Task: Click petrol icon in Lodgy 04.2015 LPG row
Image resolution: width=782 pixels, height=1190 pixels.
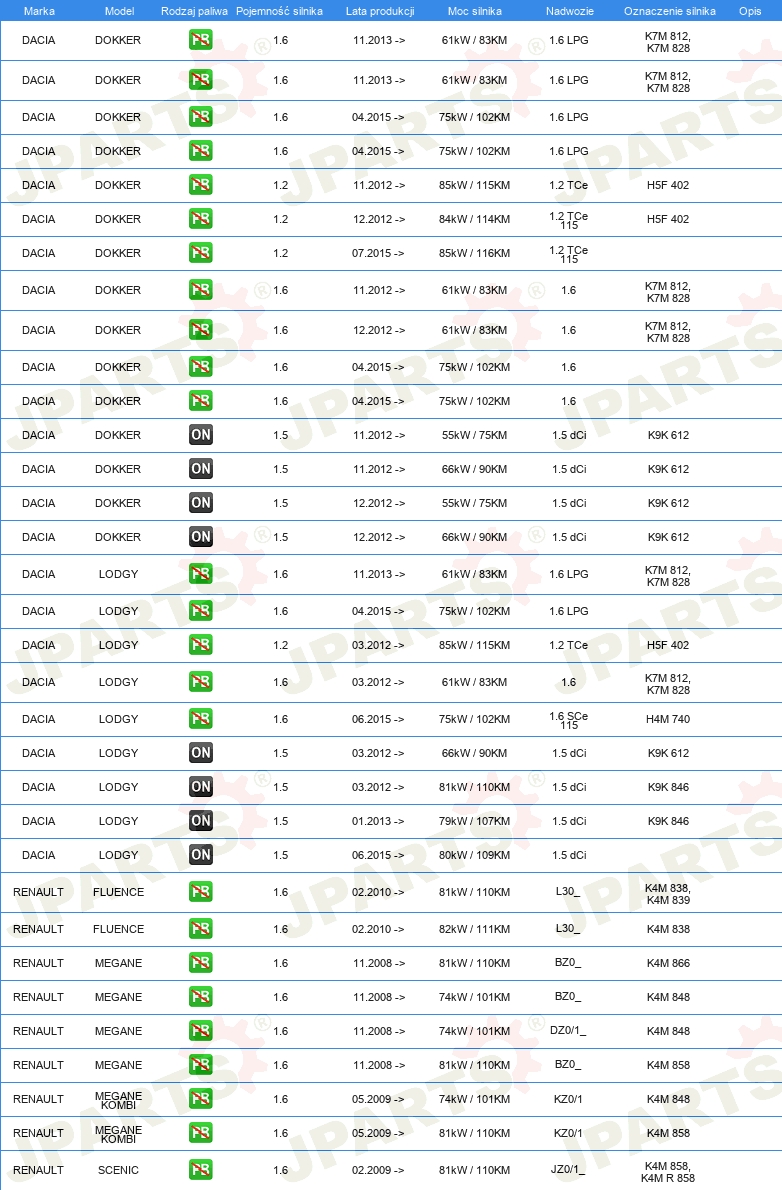Action: tap(200, 611)
